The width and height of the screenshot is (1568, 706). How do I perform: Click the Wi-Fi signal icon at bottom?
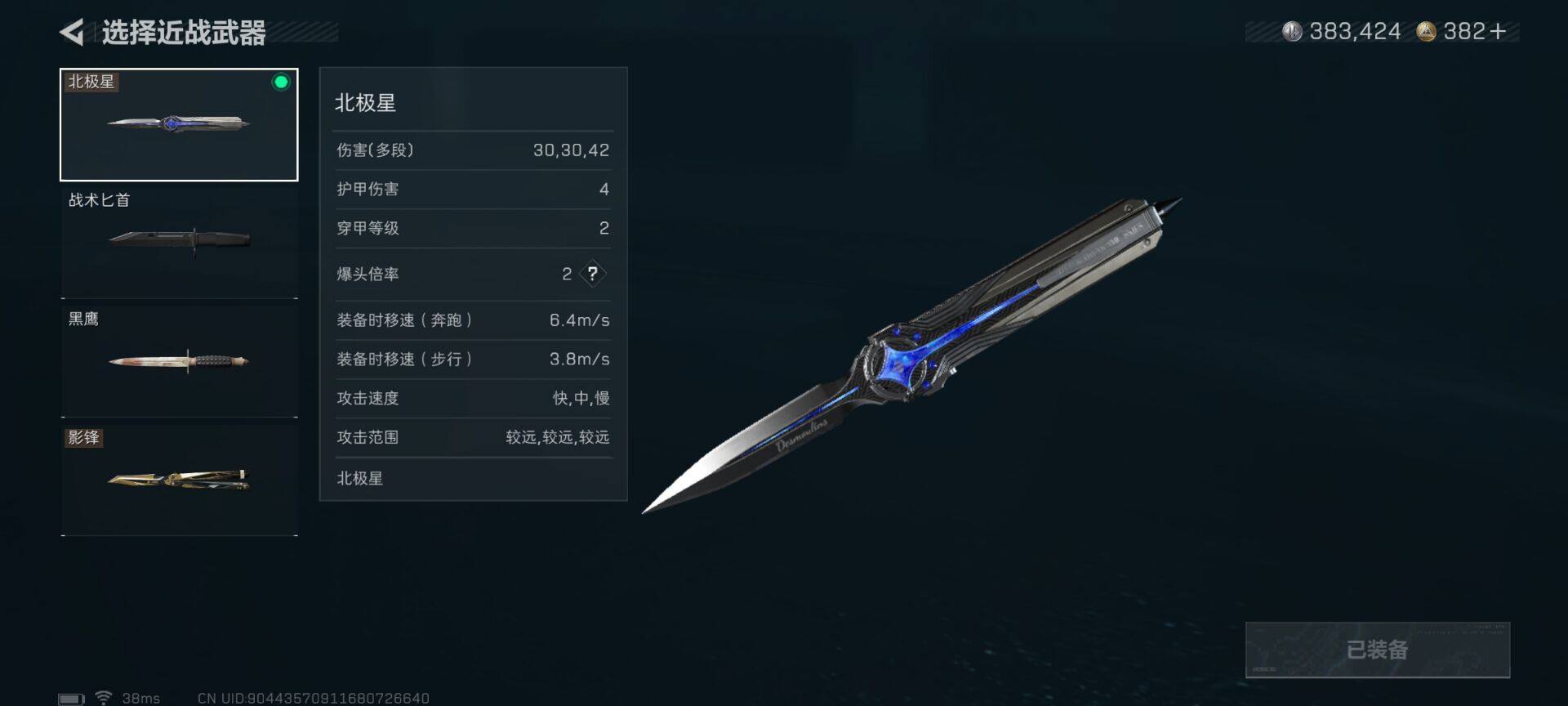pos(104,697)
